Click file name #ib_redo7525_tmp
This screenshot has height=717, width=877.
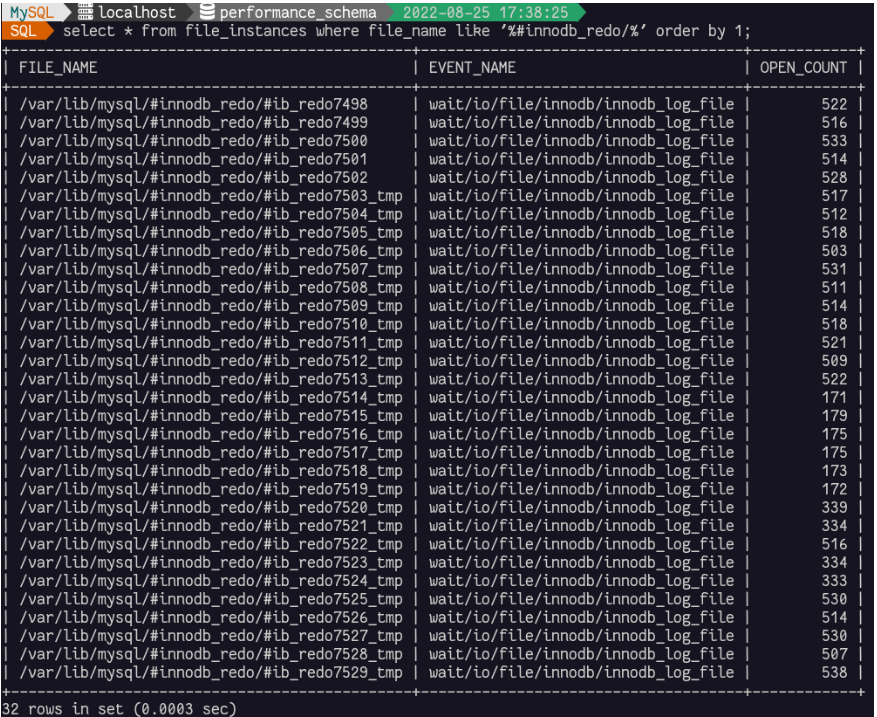coord(211,600)
